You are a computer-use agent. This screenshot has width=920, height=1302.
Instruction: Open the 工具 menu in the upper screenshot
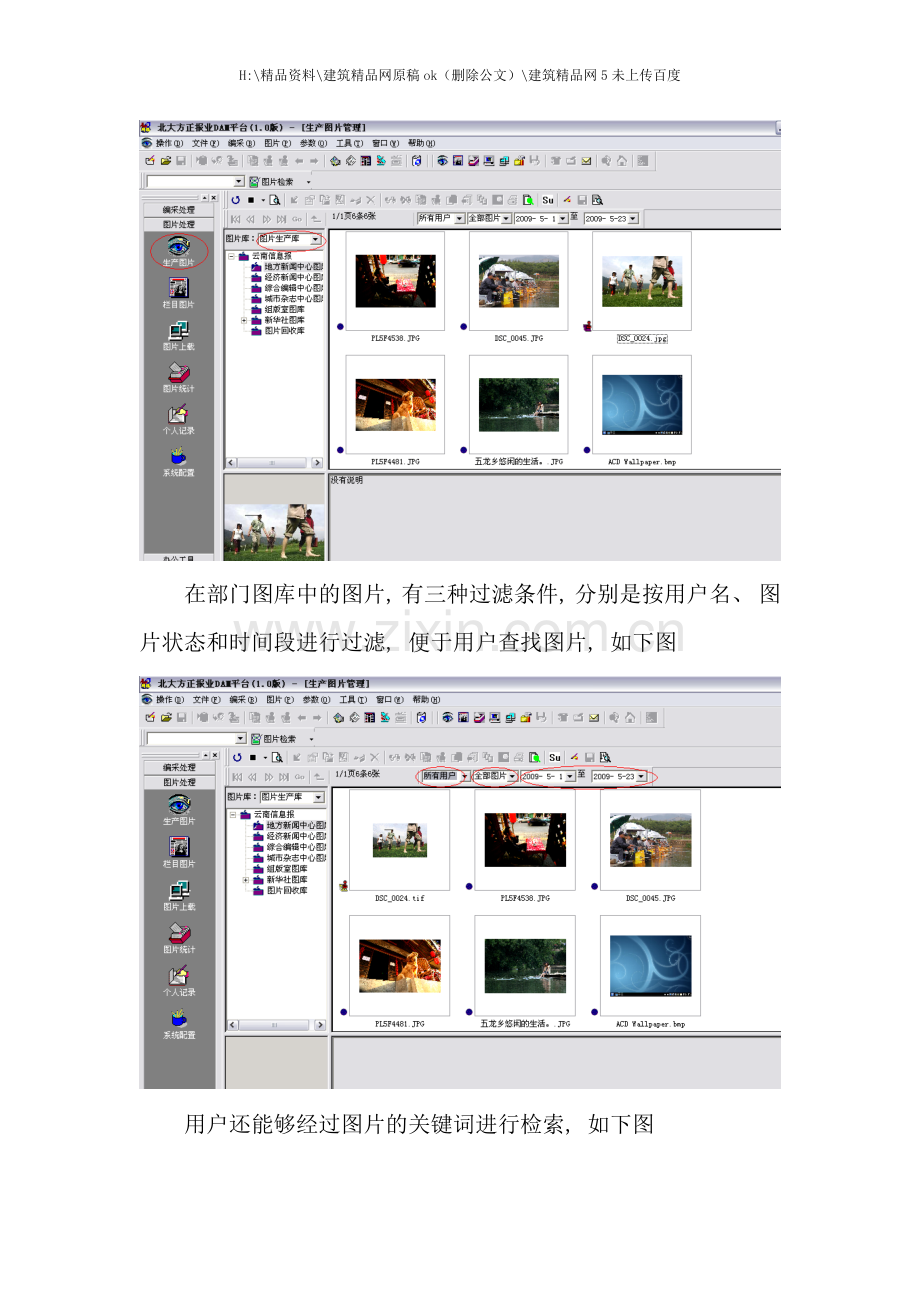tap(349, 143)
